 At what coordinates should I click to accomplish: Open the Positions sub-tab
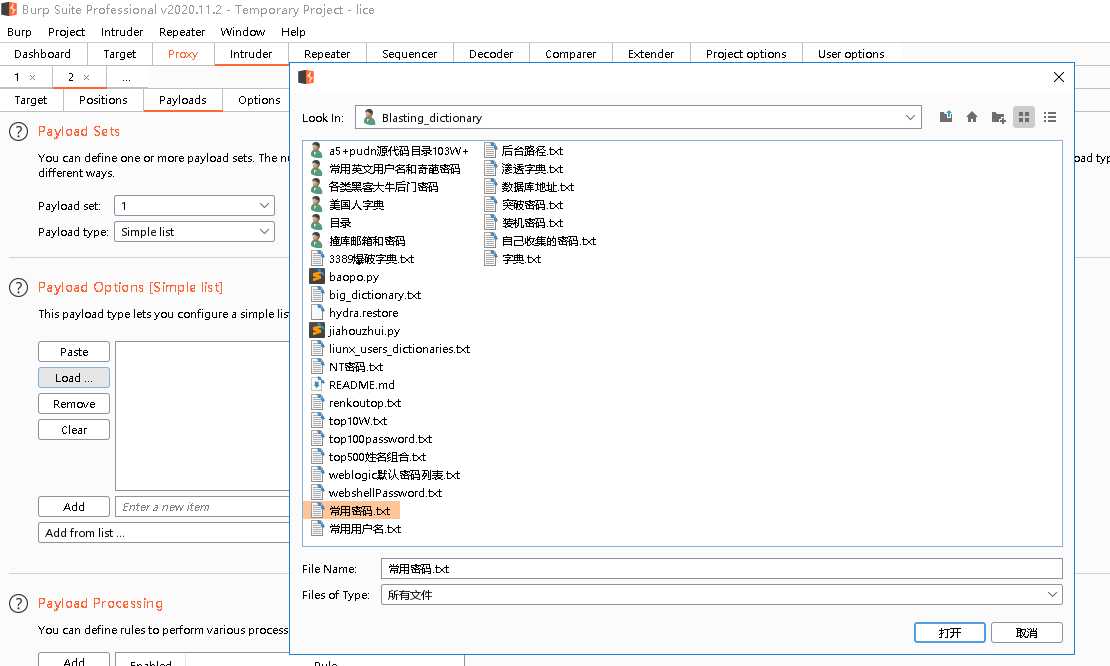tap(103, 100)
